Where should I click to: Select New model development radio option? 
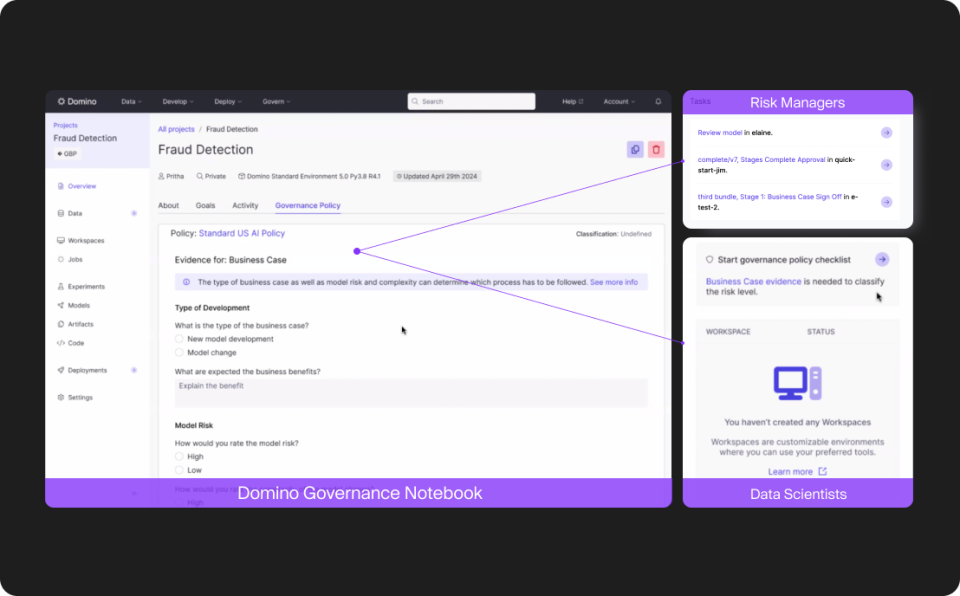[x=179, y=339]
